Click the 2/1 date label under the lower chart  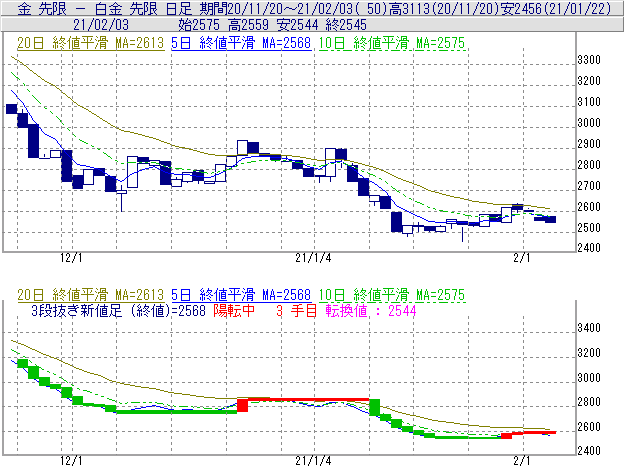click(522, 461)
